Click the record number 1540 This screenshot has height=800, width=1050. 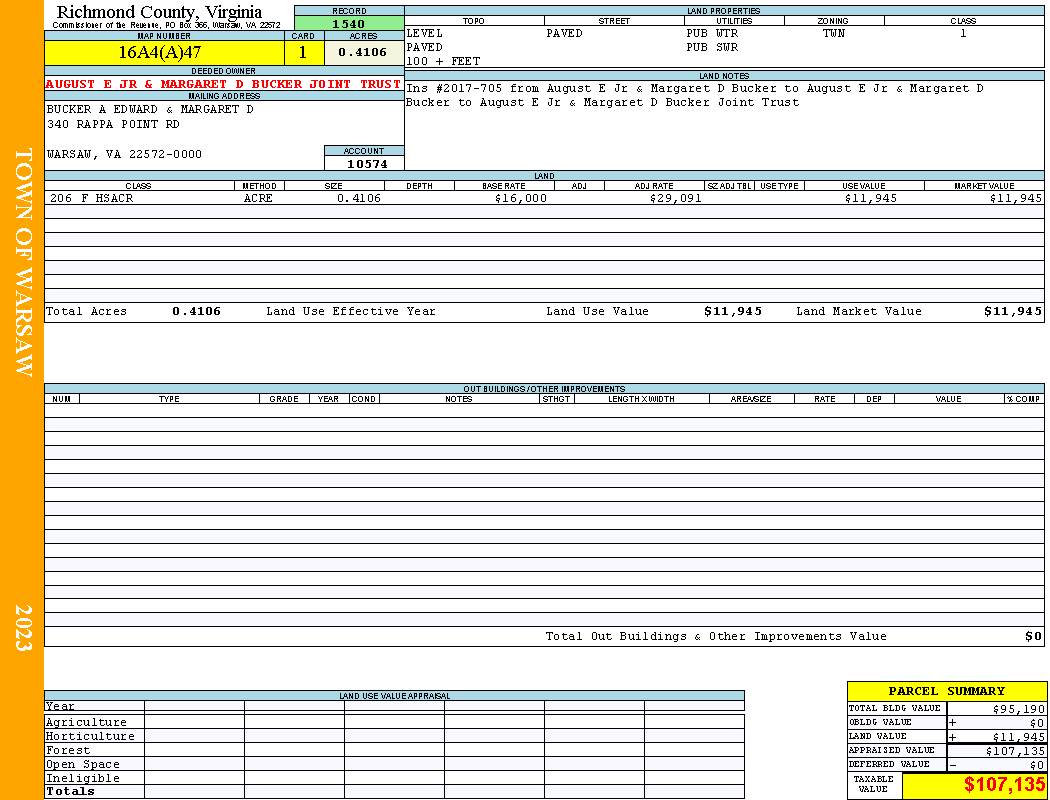pos(349,24)
